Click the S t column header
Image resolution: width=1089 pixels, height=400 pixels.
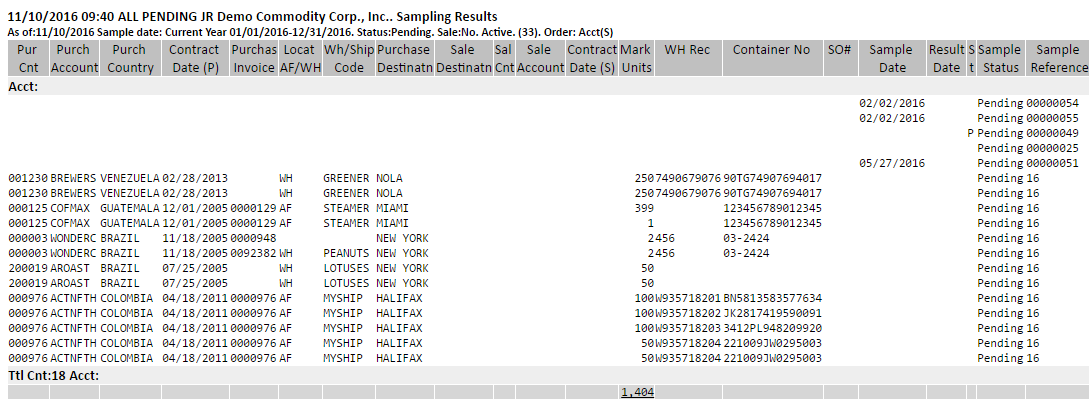pos(971,59)
